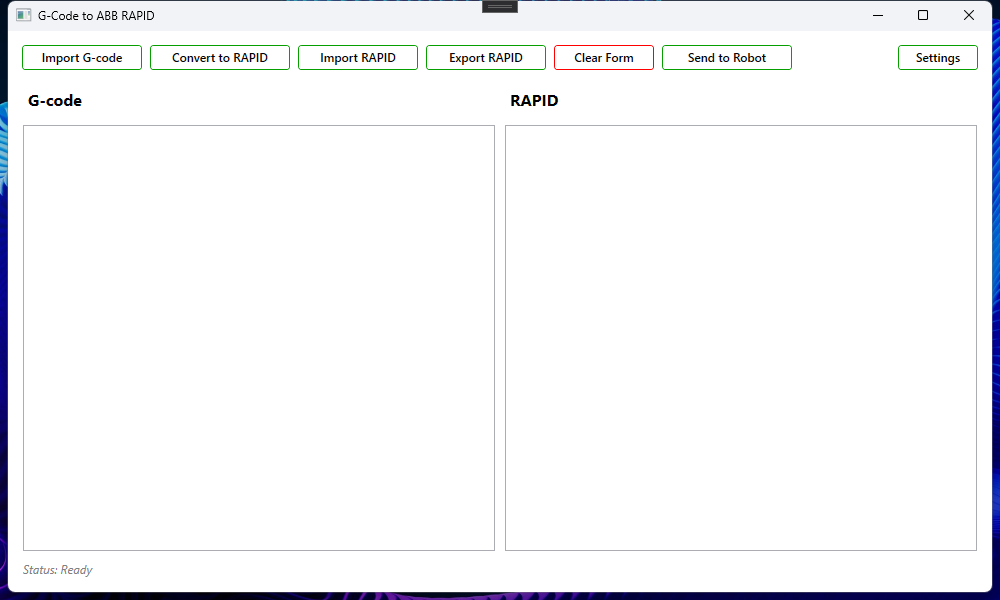Click the G-code heading label
1000x600 pixels.
55,101
